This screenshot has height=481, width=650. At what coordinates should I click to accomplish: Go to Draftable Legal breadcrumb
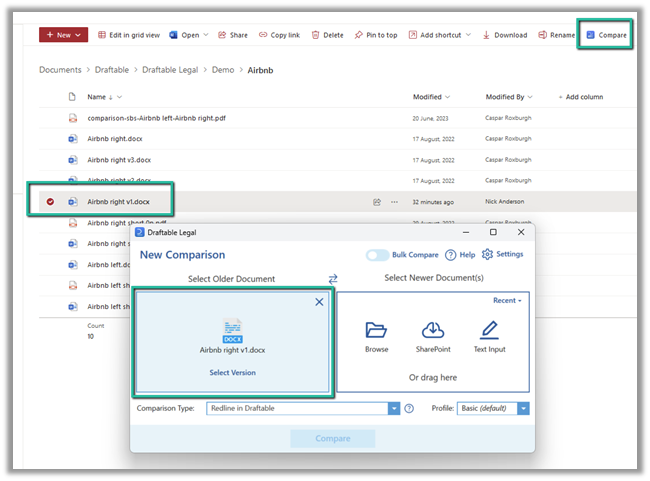pyautogui.click(x=170, y=70)
